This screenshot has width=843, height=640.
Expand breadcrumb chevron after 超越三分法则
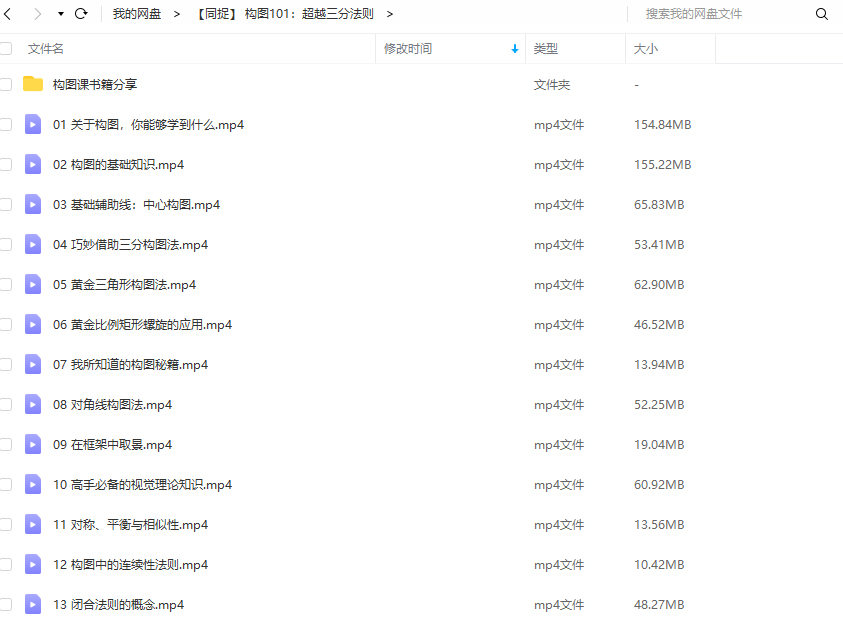[x=389, y=14]
